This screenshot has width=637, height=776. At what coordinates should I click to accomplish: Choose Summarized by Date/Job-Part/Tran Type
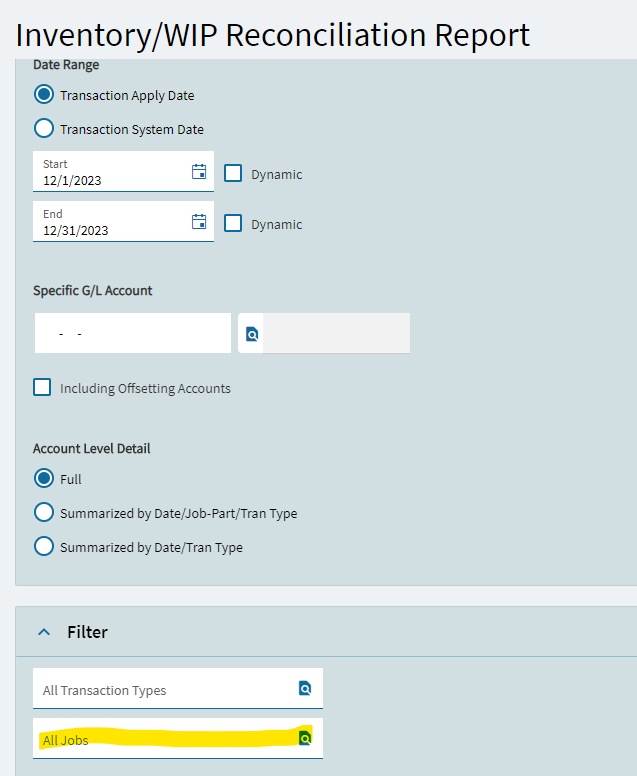(44, 512)
